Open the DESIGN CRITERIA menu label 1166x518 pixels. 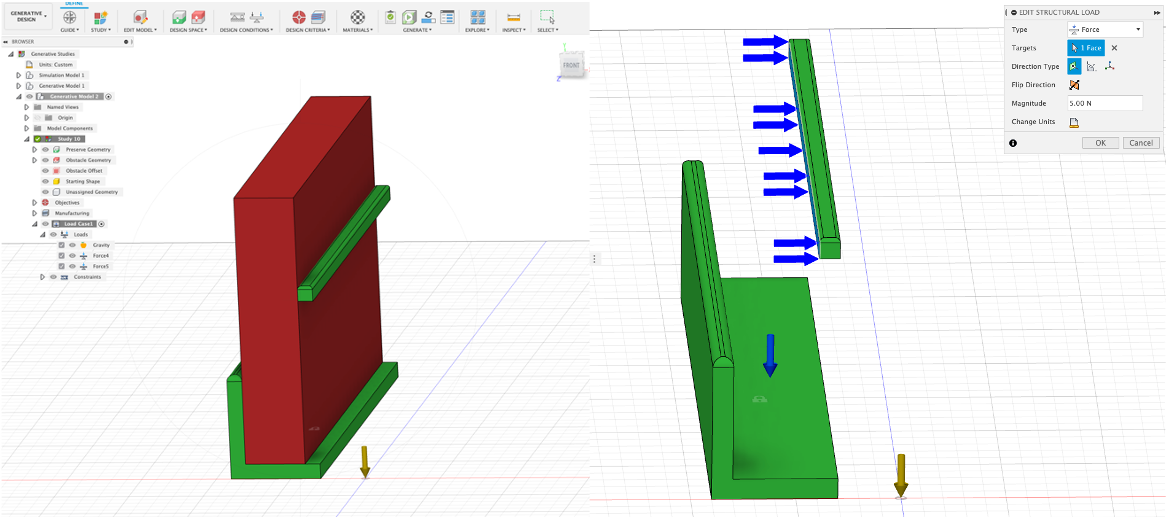[309, 30]
